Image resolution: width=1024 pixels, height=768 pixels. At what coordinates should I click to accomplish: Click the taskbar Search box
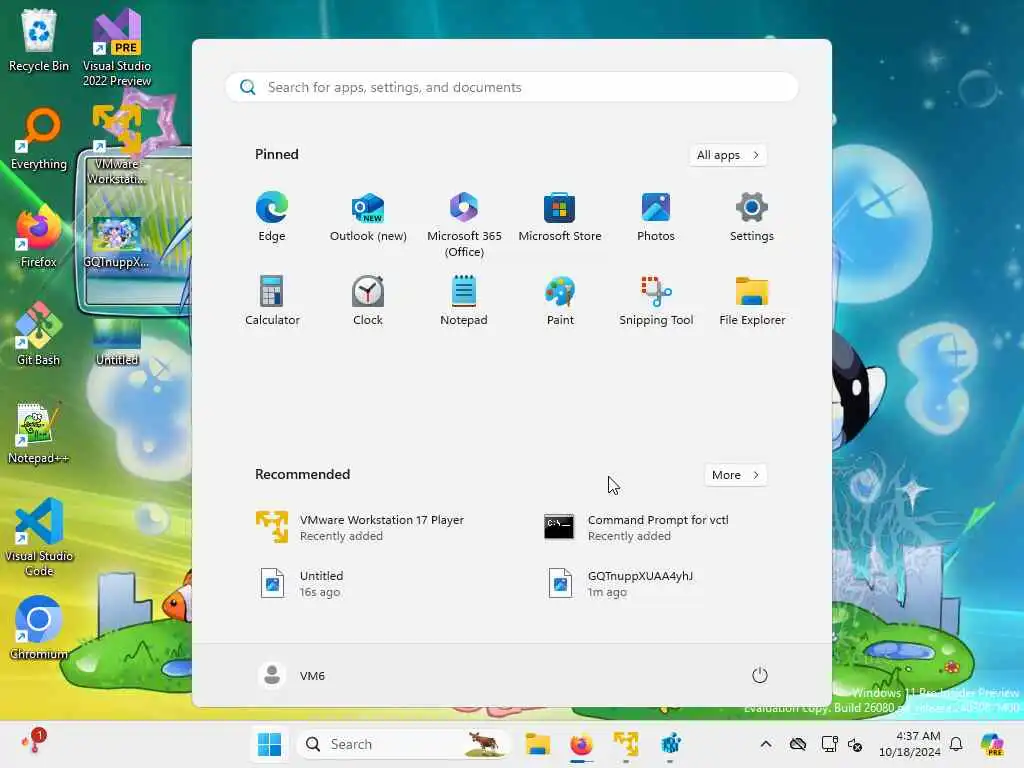point(404,744)
